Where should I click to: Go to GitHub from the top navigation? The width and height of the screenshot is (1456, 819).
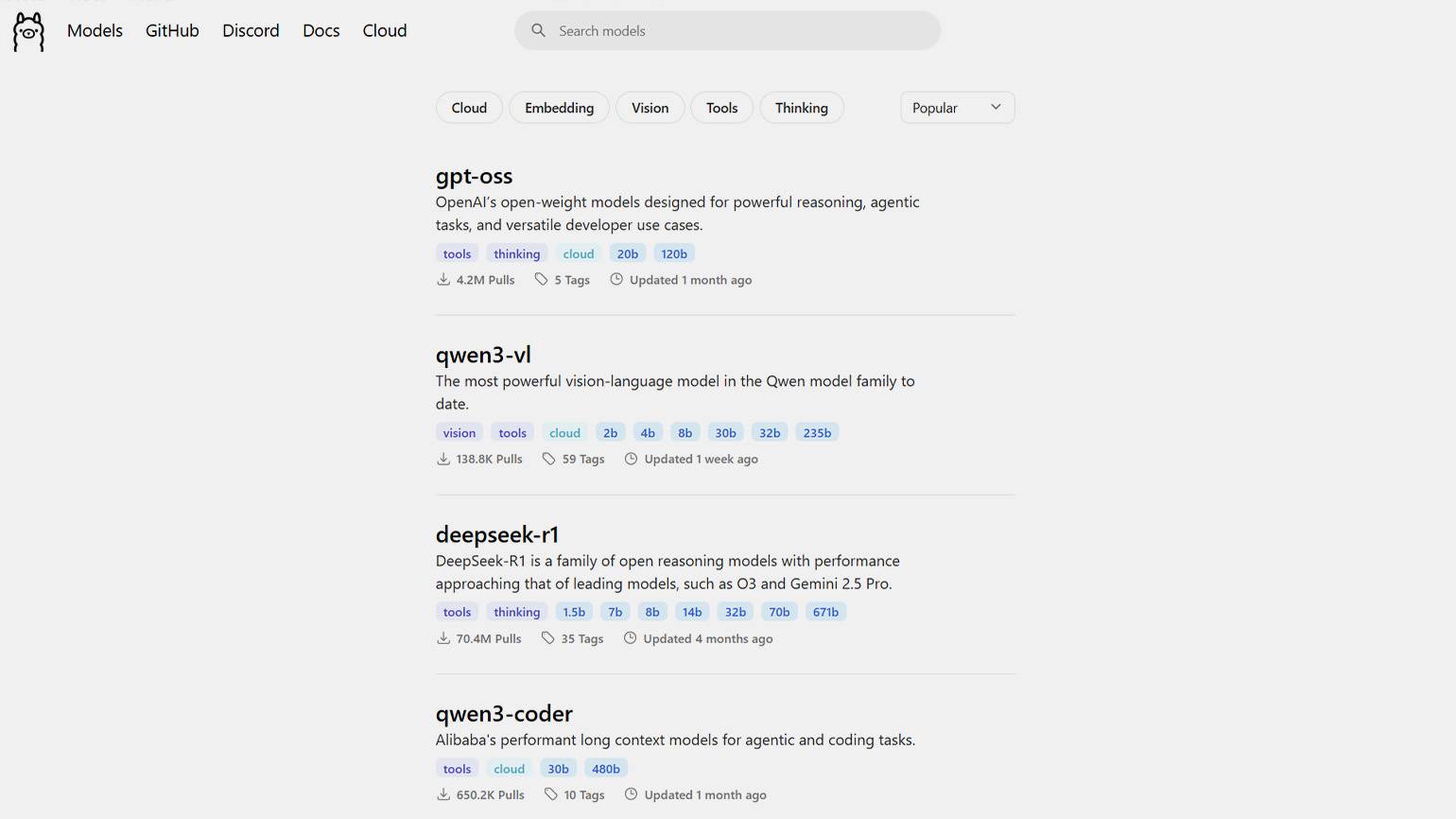click(x=172, y=30)
